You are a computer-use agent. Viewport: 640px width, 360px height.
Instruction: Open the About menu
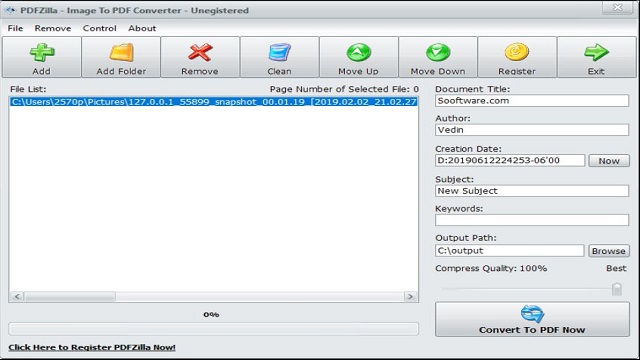pos(142,28)
